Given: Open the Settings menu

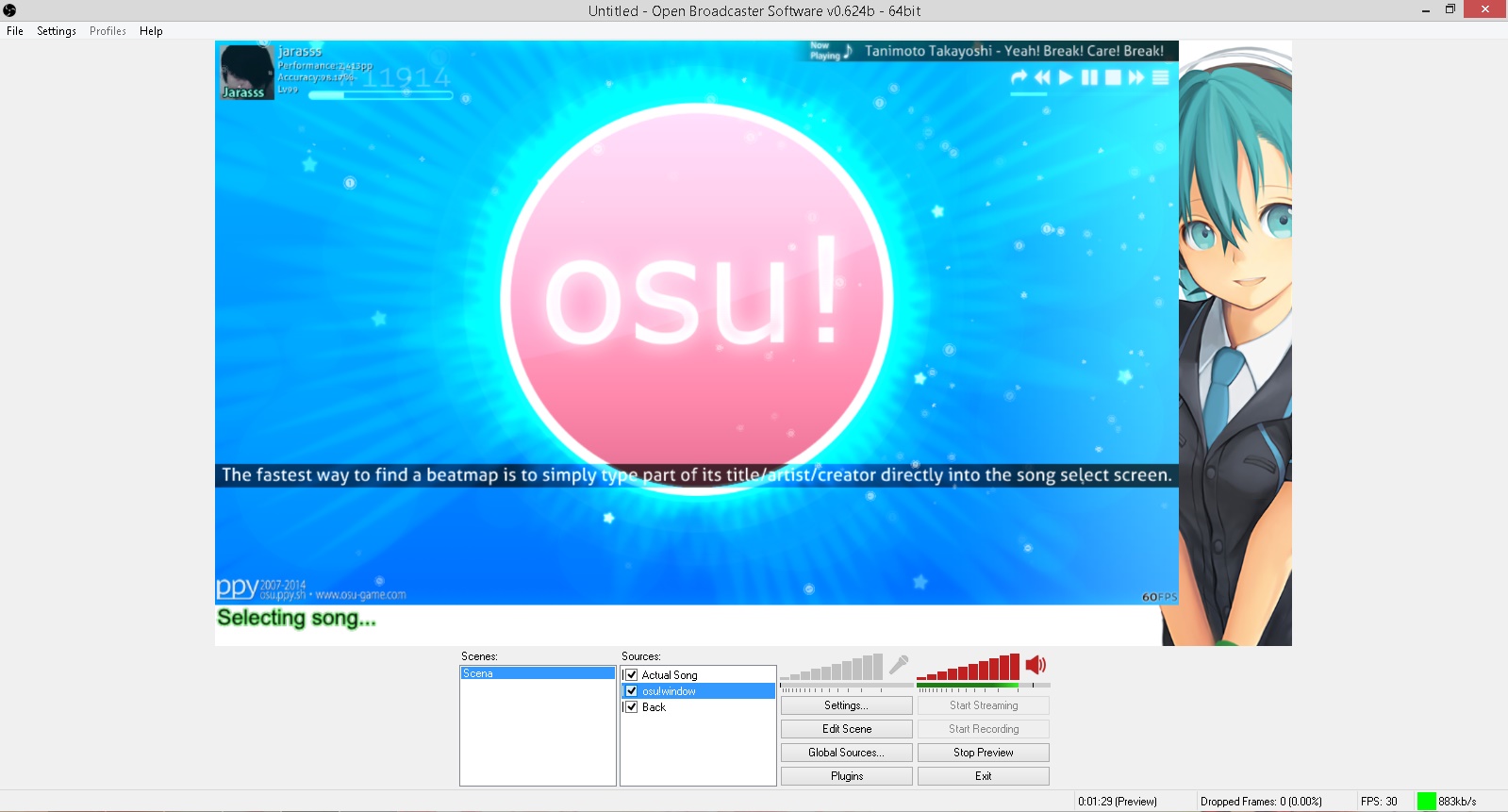Looking at the screenshot, I should [57, 31].
